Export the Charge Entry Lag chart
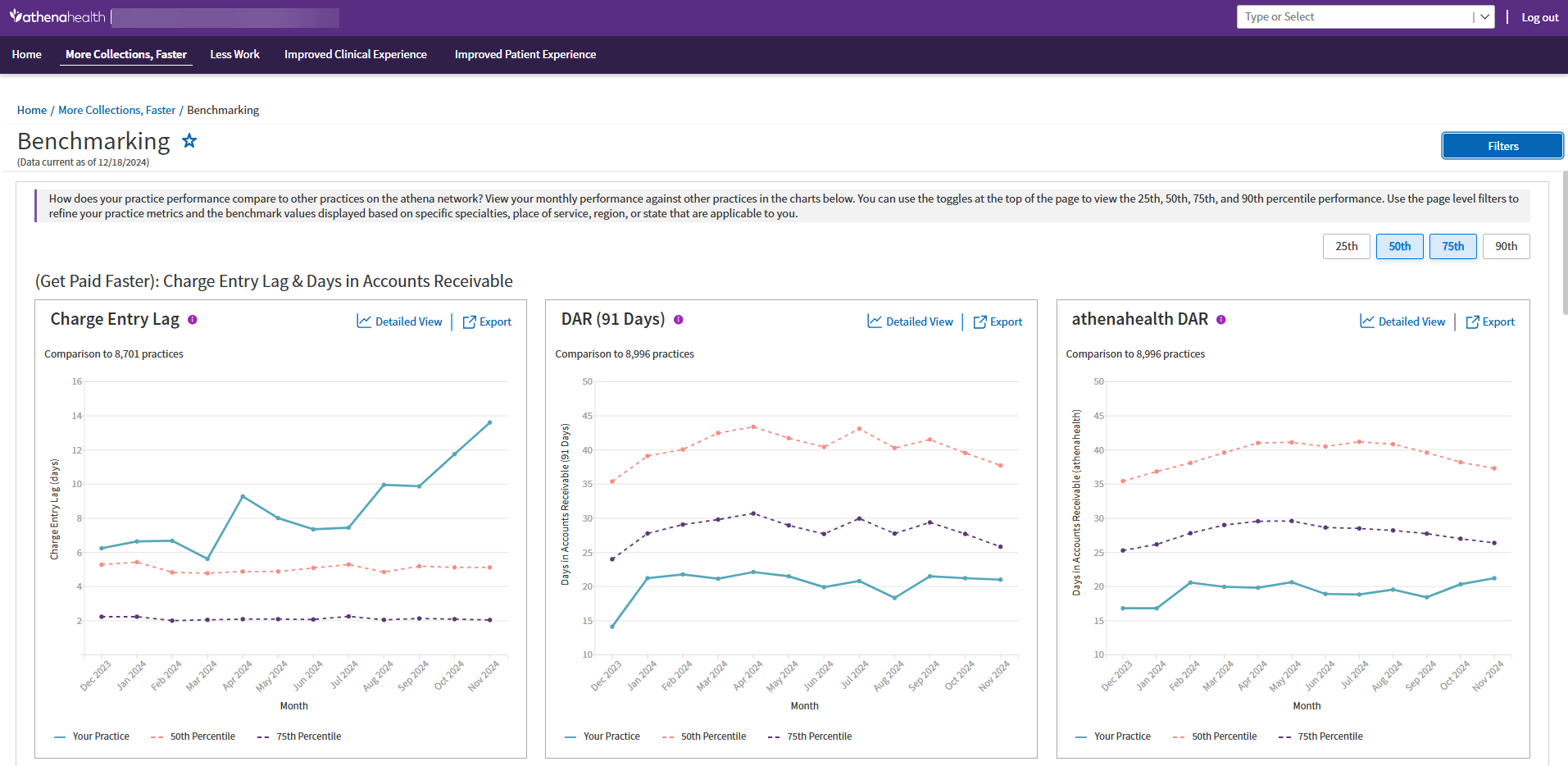Image resolution: width=1568 pixels, height=766 pixels. coord(487,321)
